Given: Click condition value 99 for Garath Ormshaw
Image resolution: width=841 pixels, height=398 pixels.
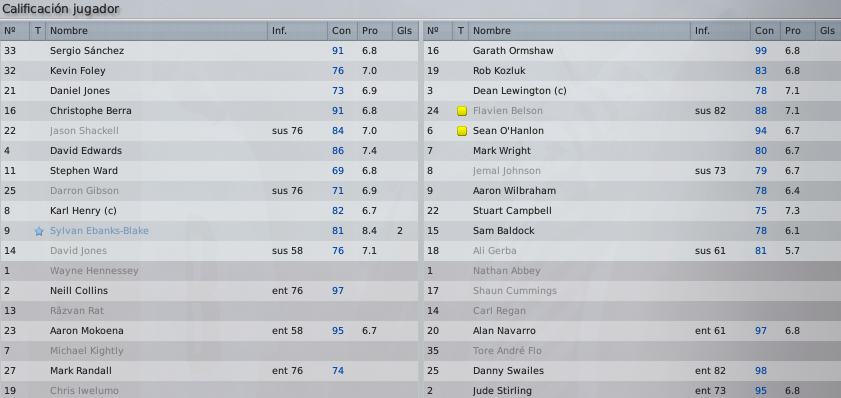Looking at the screenshot, I should 761,51.
